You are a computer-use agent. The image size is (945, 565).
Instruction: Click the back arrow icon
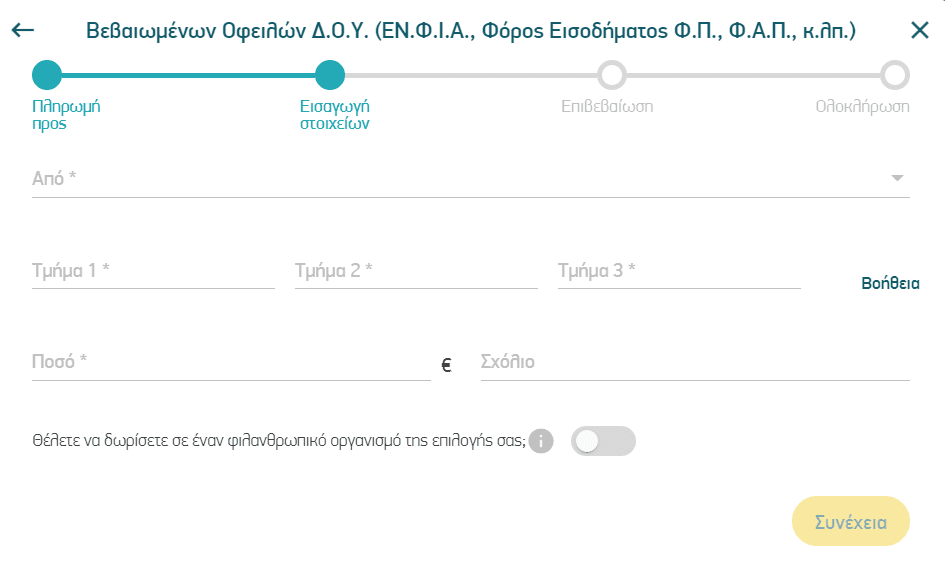click(23, 30)
